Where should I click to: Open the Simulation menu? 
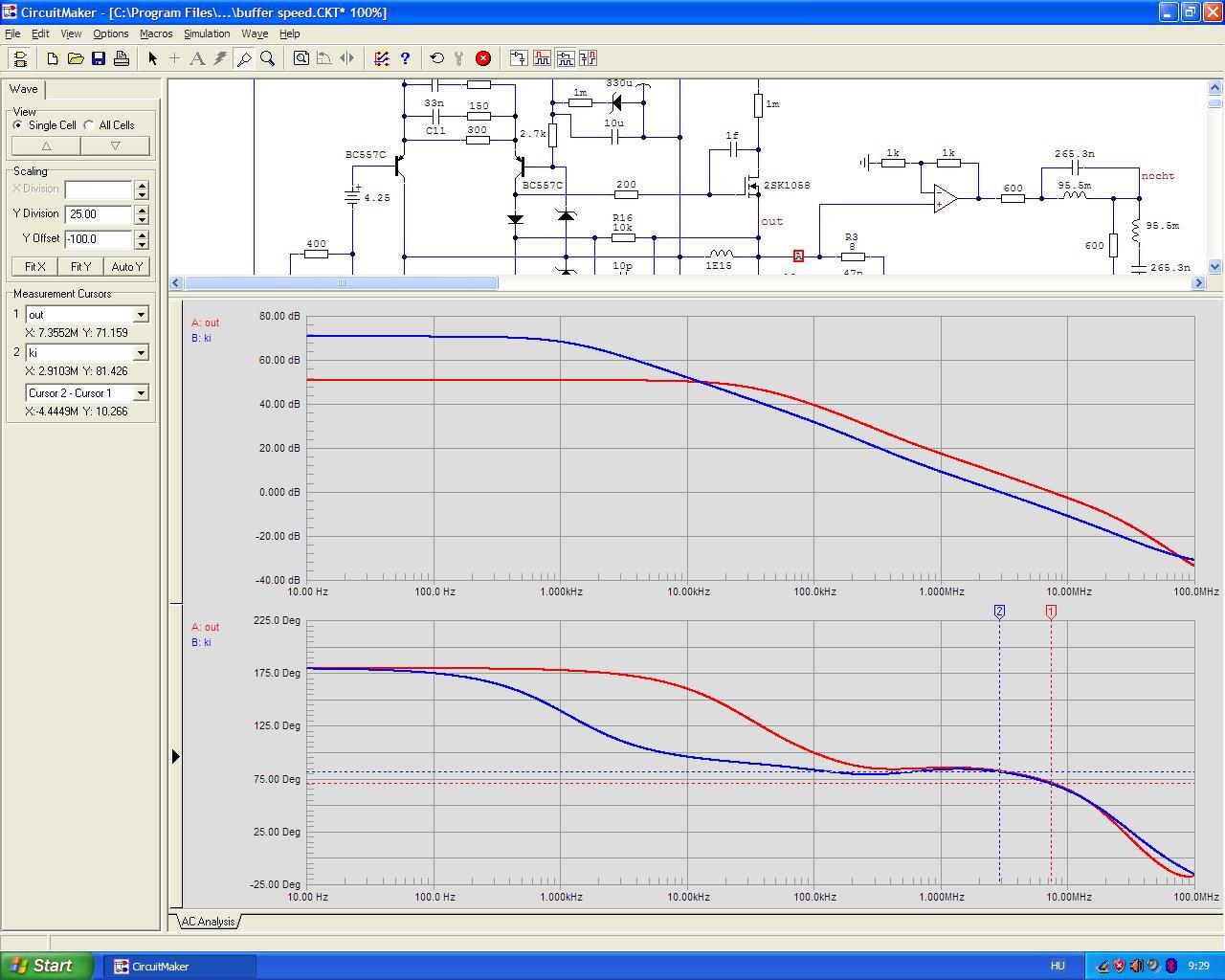tap(207, 33)
